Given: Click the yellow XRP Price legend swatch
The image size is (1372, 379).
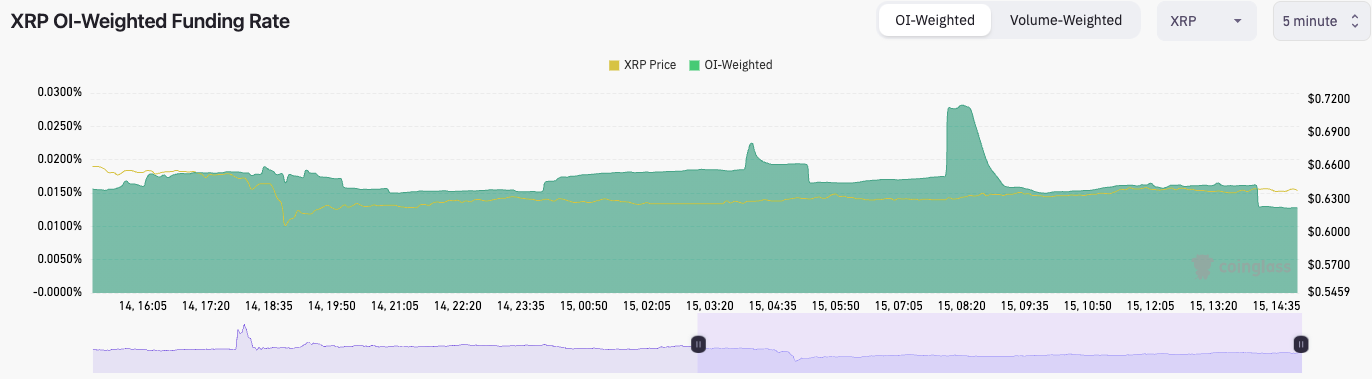Looking at the screenshot, I should (x=614, y=65).
